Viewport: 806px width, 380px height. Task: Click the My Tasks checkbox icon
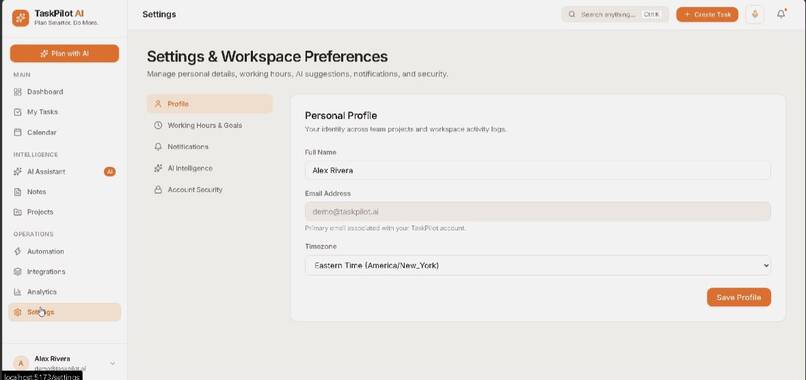pyautogui.click(x=17, y=112)
